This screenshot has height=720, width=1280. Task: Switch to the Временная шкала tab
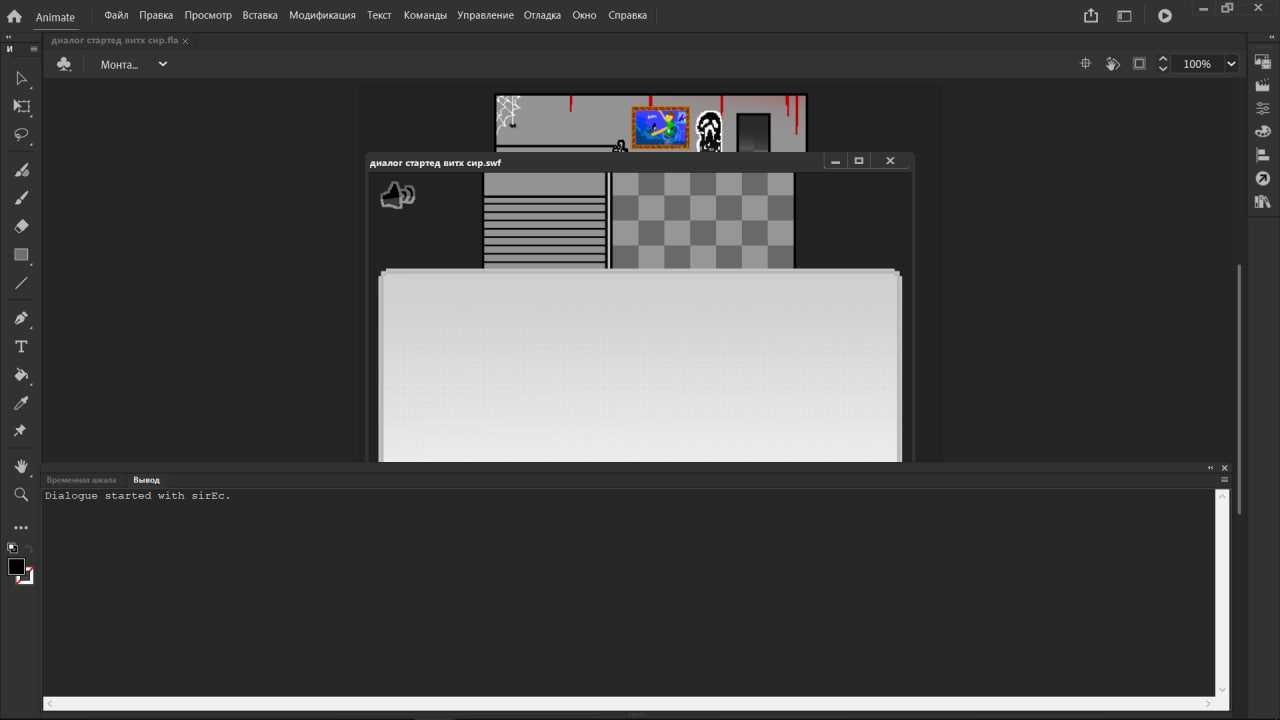(x=81, y=479)
